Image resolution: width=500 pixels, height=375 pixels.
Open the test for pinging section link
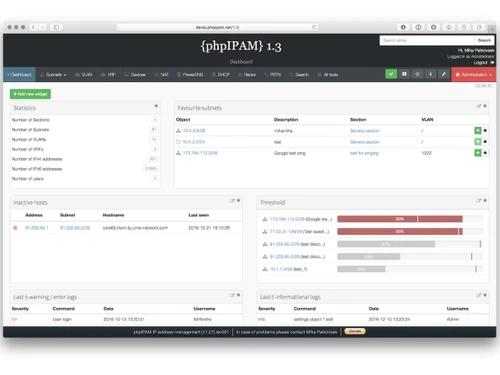pyautogui.click(x=364, y=153)
